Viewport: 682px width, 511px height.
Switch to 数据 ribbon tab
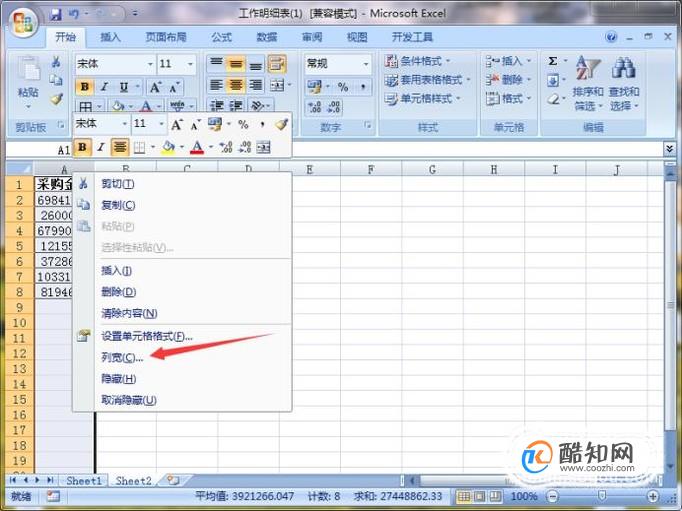coord(267,37)
